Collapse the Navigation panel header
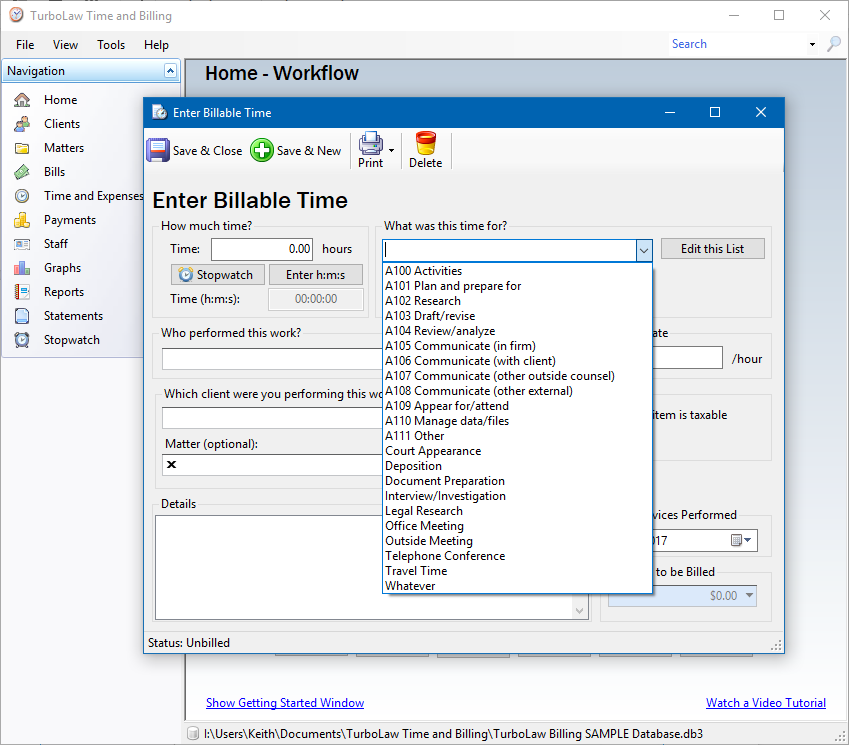Image resolution: width=849 pixels, height=745 pixels. [171, 71]
